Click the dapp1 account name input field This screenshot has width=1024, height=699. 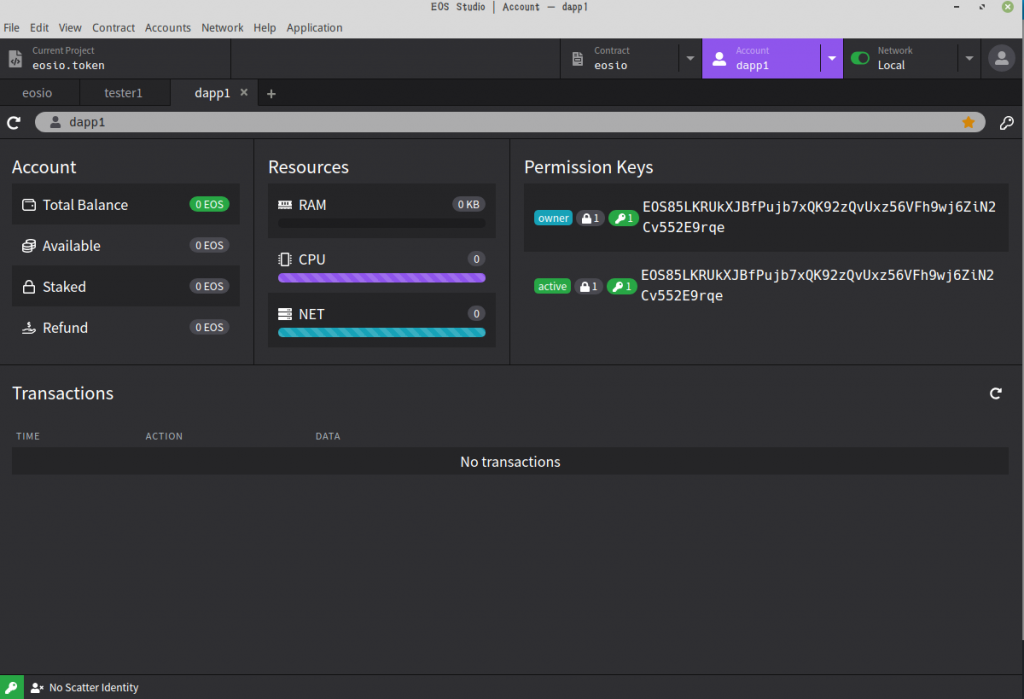click(x=509, y=122)
